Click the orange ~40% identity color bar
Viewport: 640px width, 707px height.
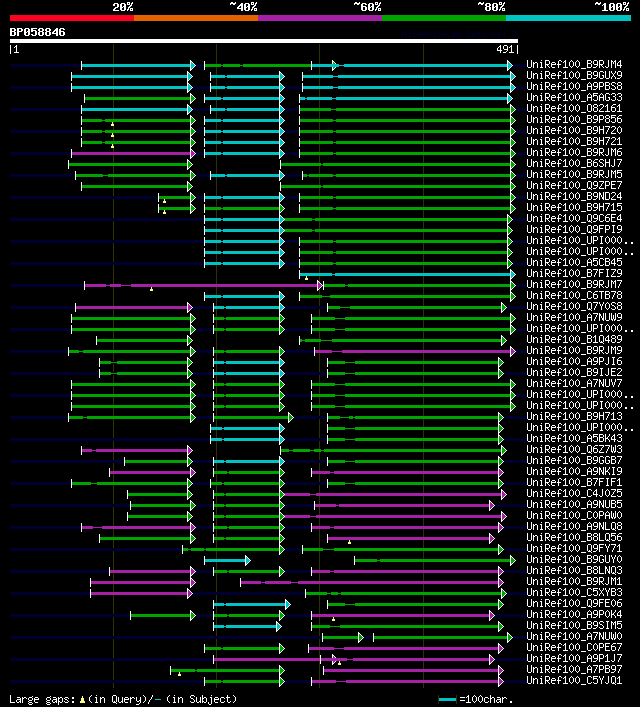point(196,18)
